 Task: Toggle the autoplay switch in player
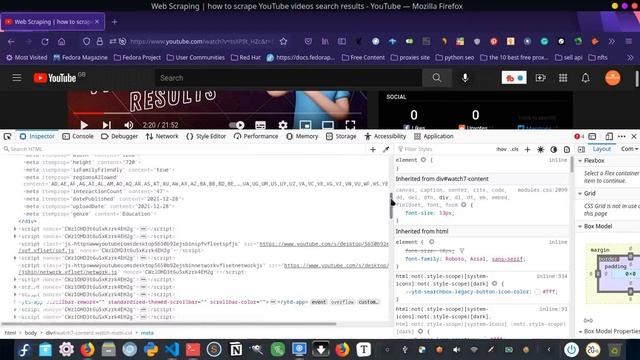tap(237, 125)
